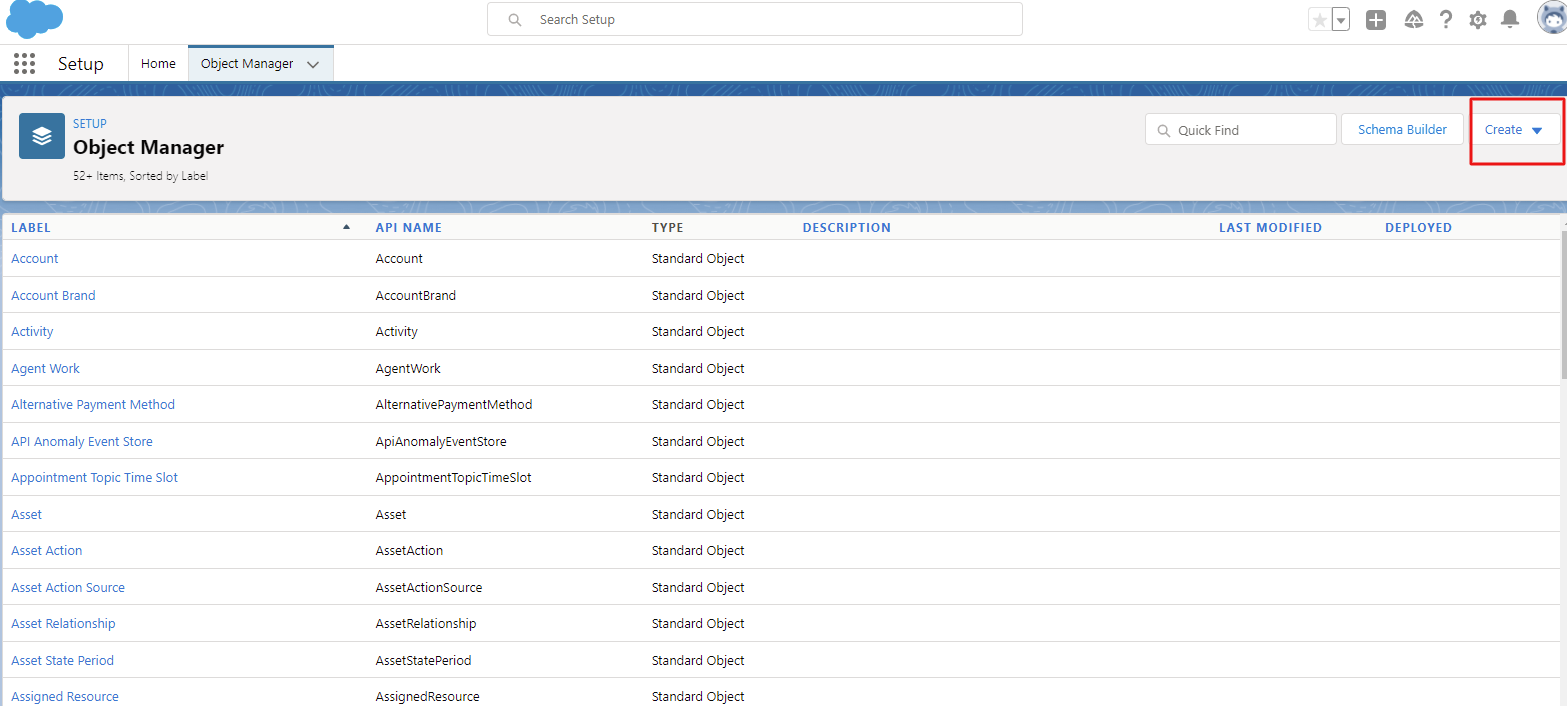Click the SETUP breadcrumb link

click(90, 124)
